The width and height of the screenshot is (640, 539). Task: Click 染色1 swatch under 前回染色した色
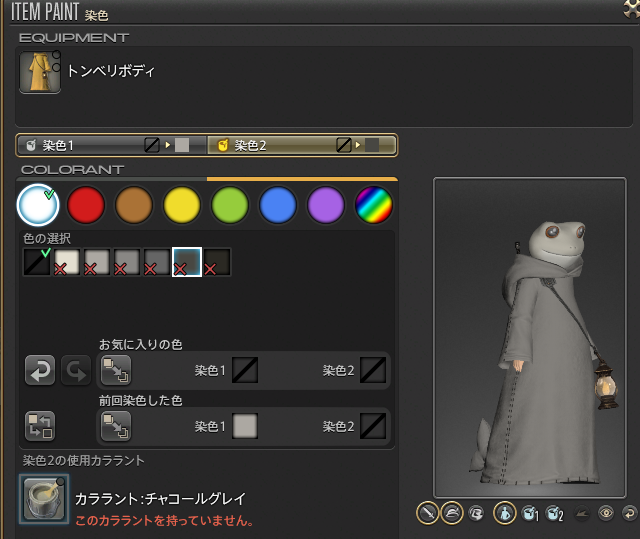(x=245, y=426)
